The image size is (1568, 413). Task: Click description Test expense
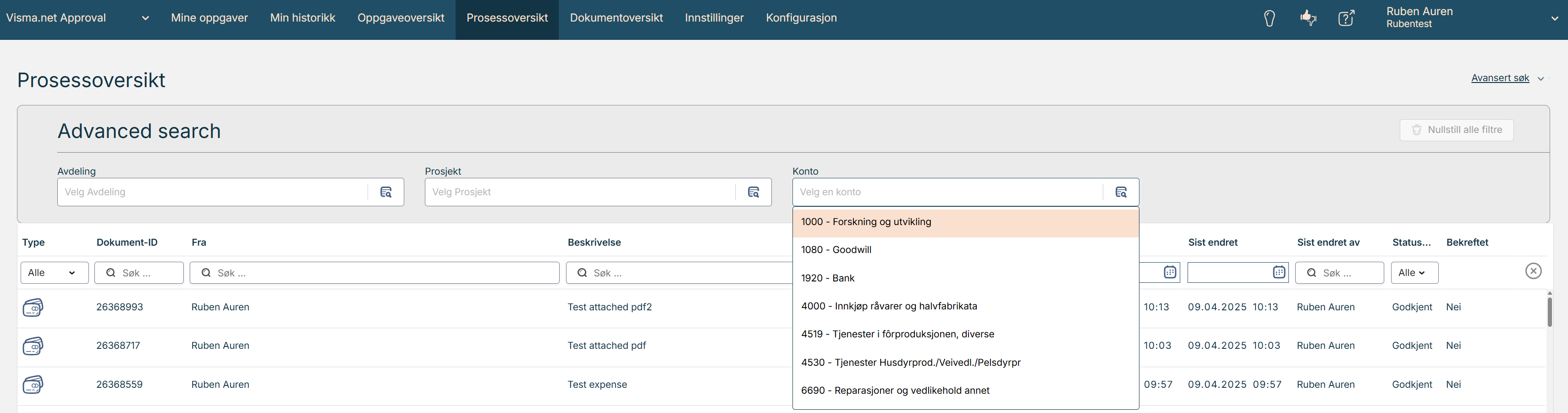597,385
